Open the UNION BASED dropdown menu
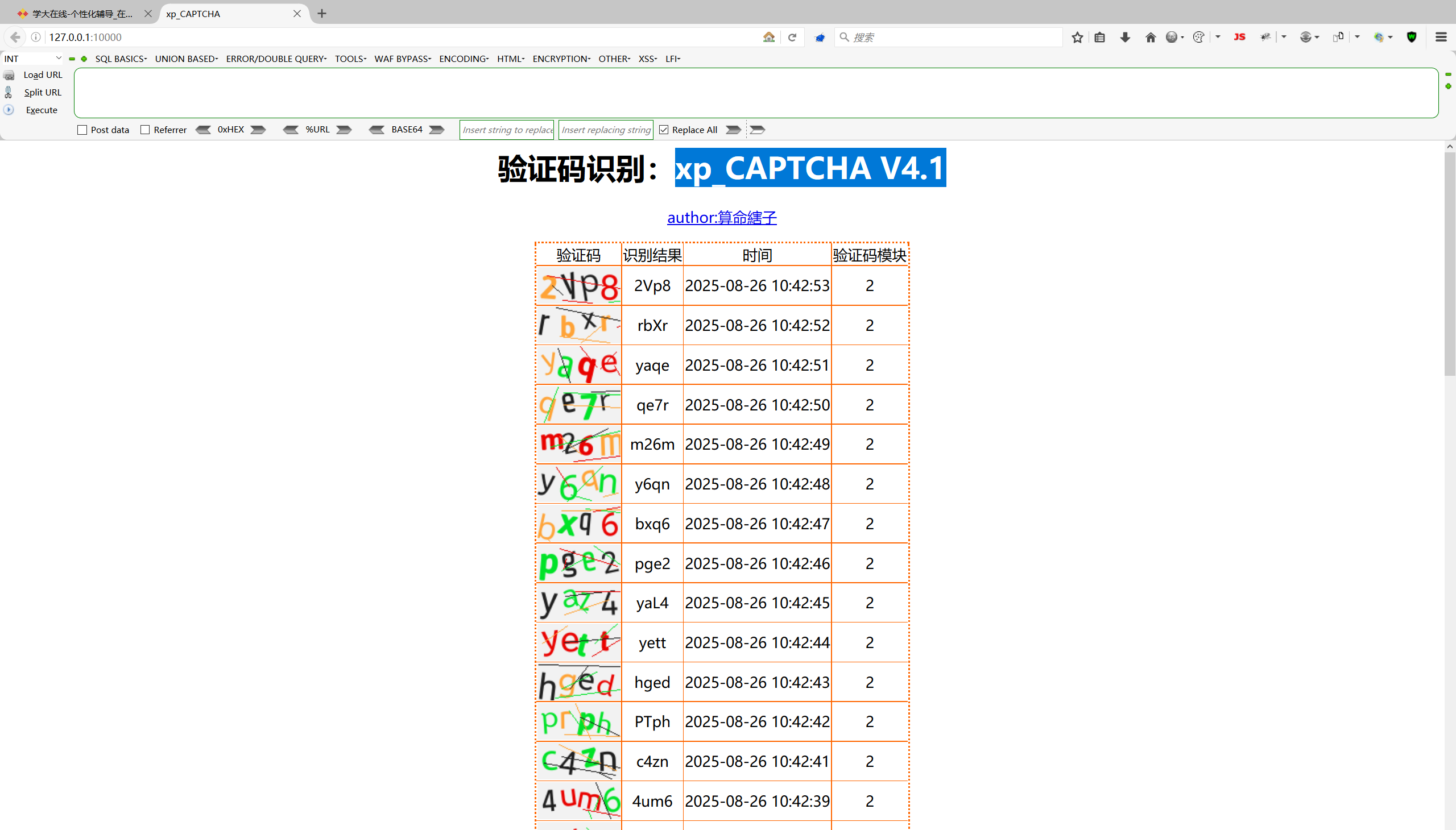 tap(186, 59)
